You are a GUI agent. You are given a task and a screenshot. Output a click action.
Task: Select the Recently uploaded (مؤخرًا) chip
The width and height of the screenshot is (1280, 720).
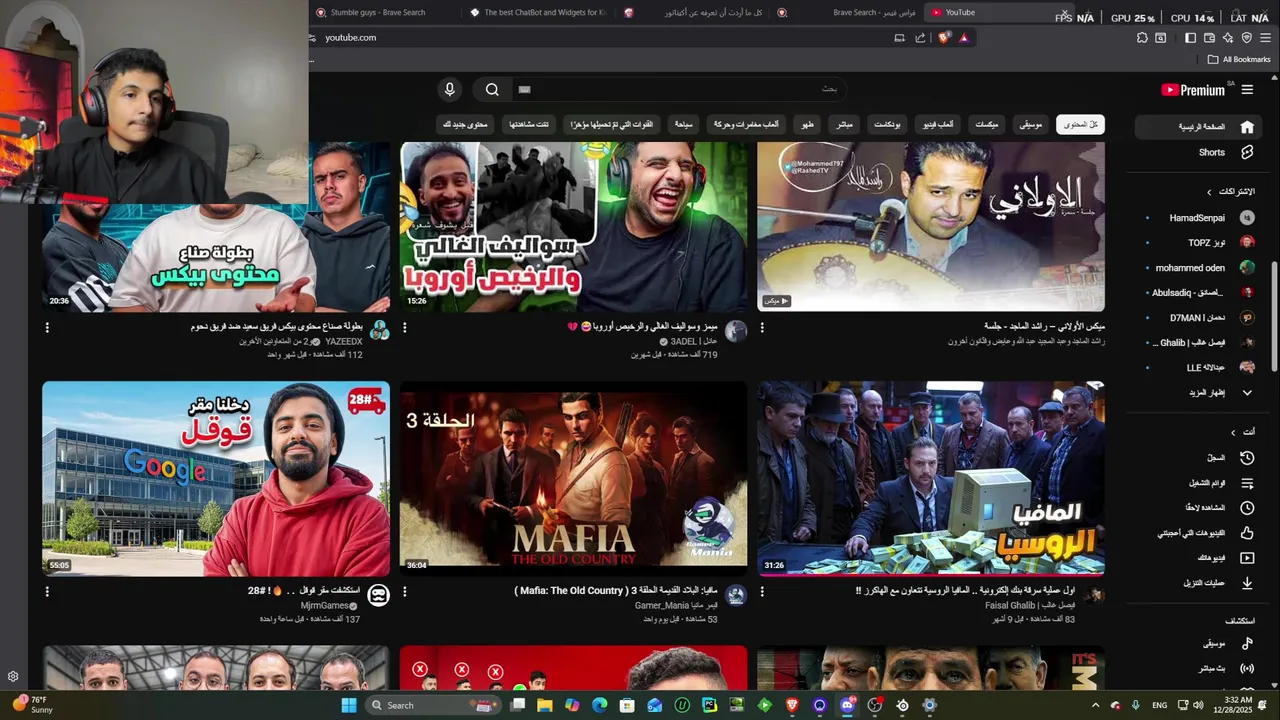coord(611,125)
